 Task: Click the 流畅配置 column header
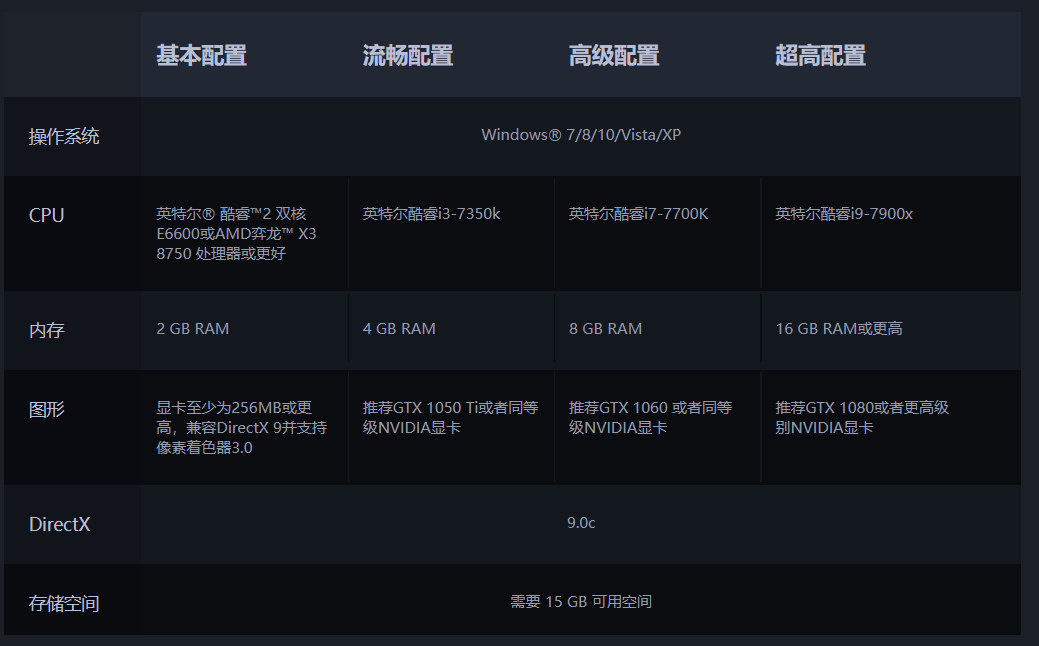(x=408, y=56)
